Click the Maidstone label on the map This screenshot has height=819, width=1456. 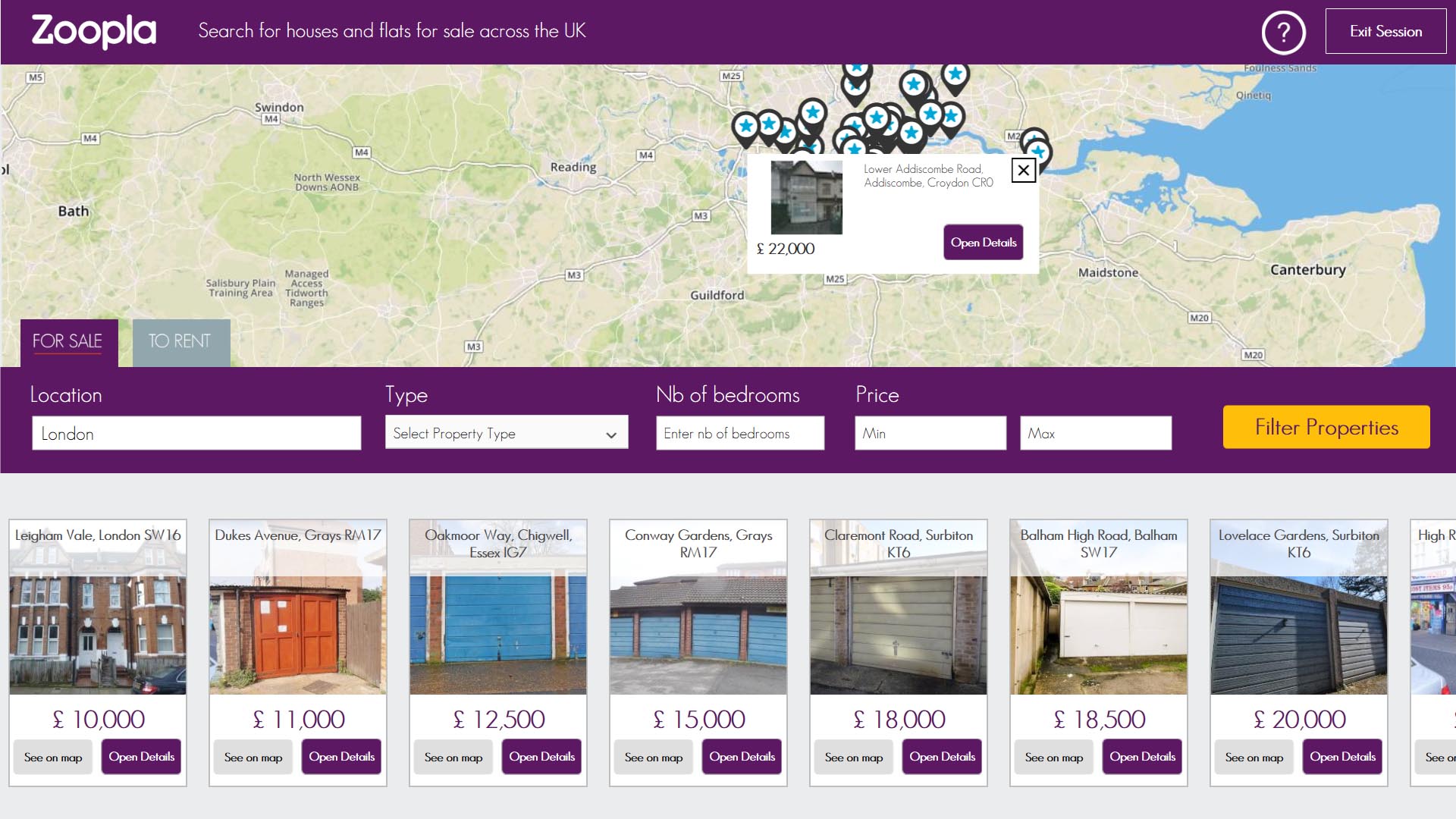1108,272
